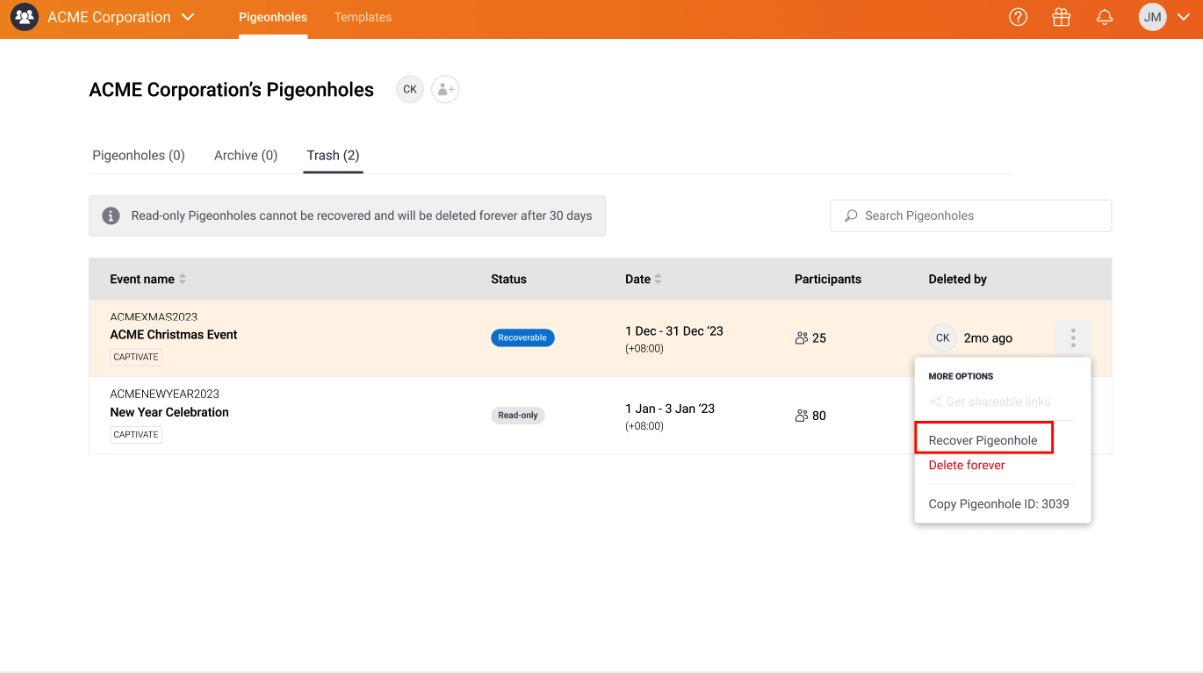Screen dimensions: 1203x673
Task: Open the Pigeonholes (0) tab
Action: (138, 155)
